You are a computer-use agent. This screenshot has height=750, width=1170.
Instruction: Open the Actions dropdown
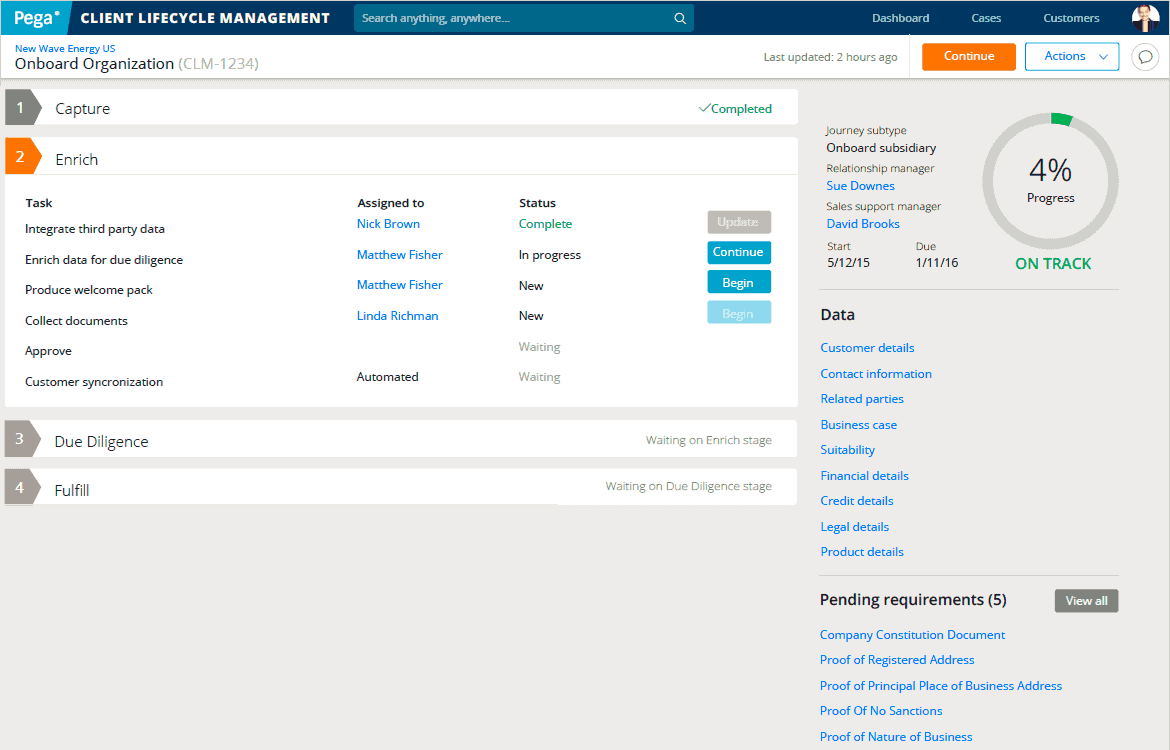[1071, 57]
